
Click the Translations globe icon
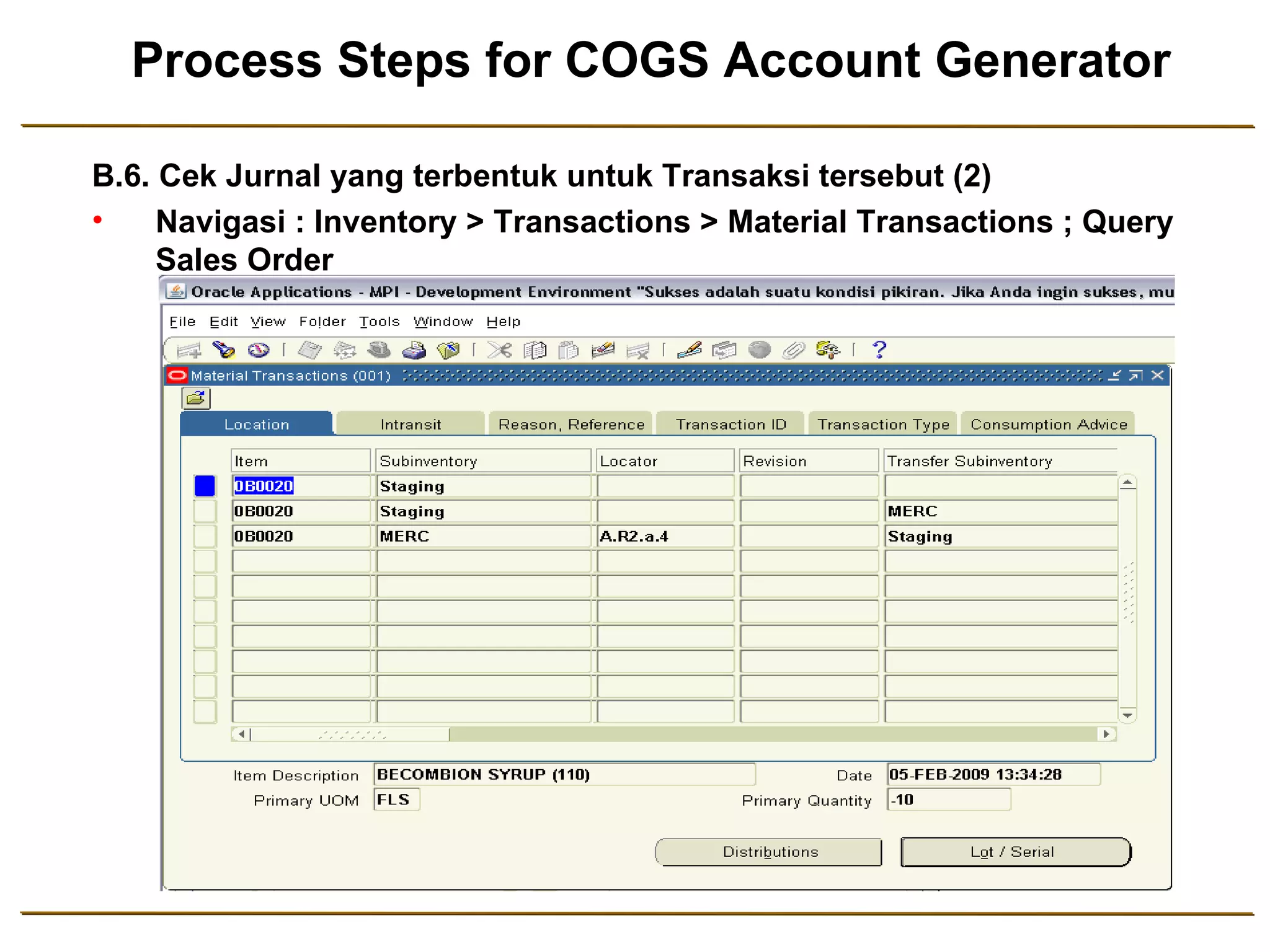(x=759, y=350)
